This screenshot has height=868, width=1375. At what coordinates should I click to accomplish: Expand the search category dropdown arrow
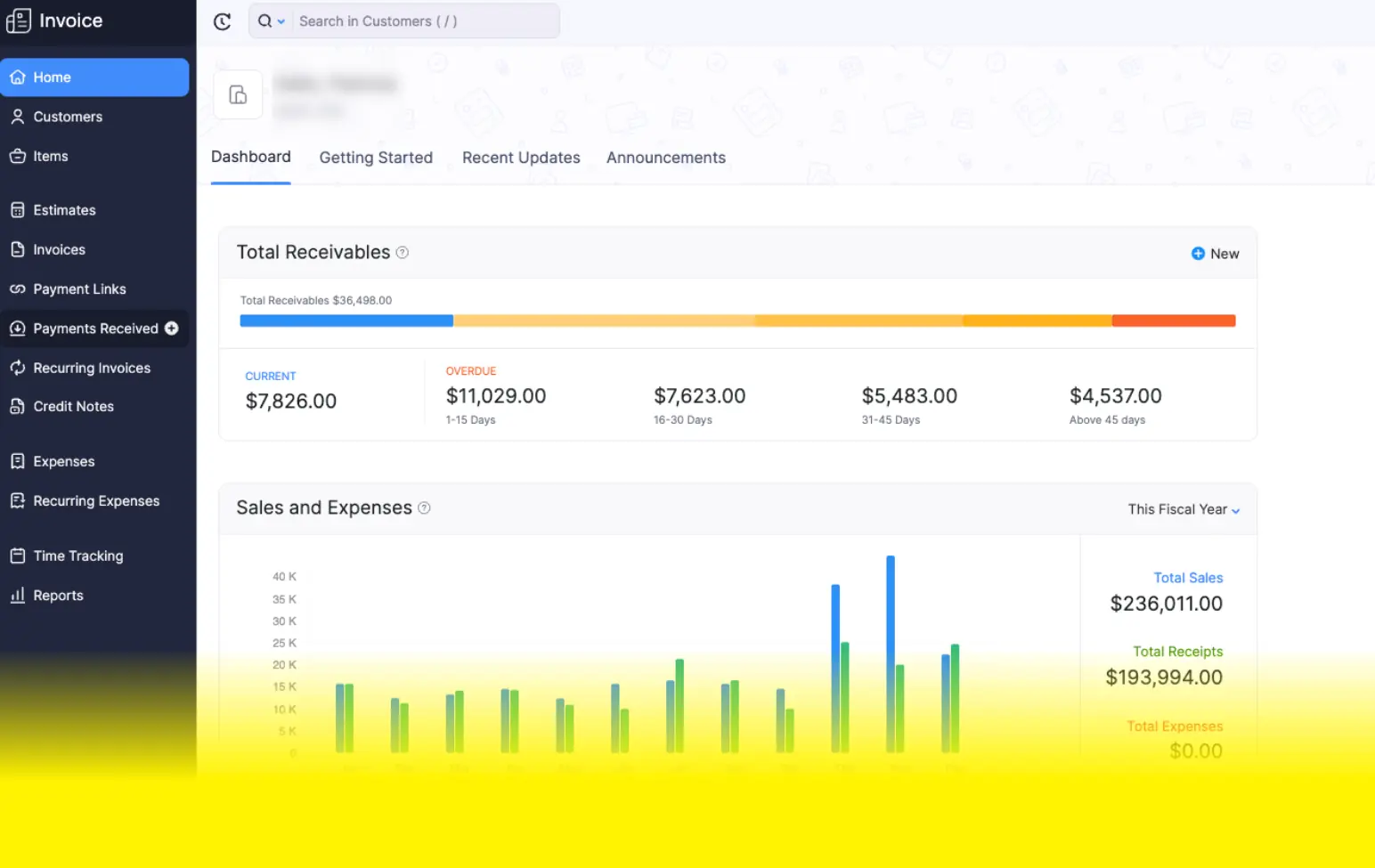[281, 21]
